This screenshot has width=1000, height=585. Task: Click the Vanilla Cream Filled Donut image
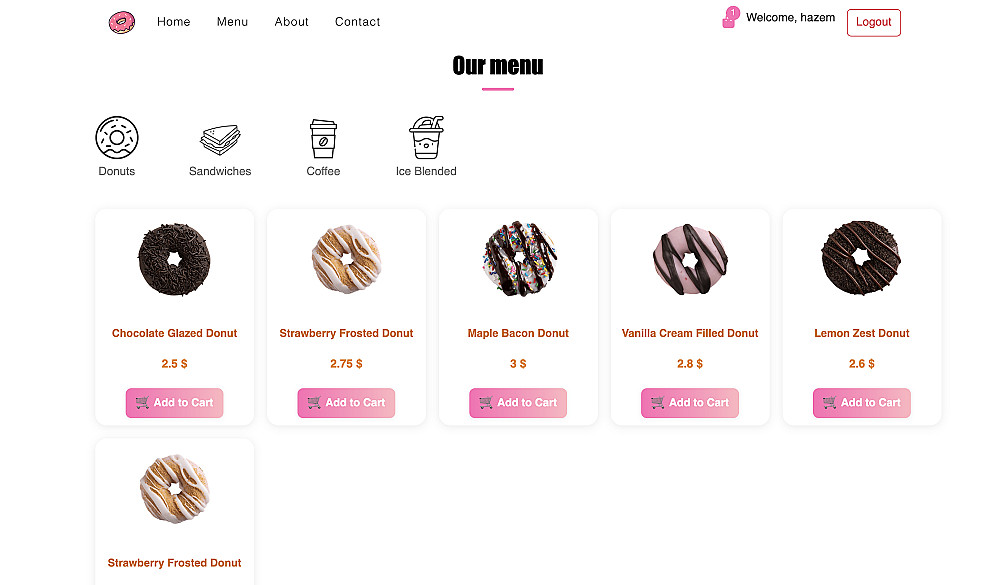[690, 259]
